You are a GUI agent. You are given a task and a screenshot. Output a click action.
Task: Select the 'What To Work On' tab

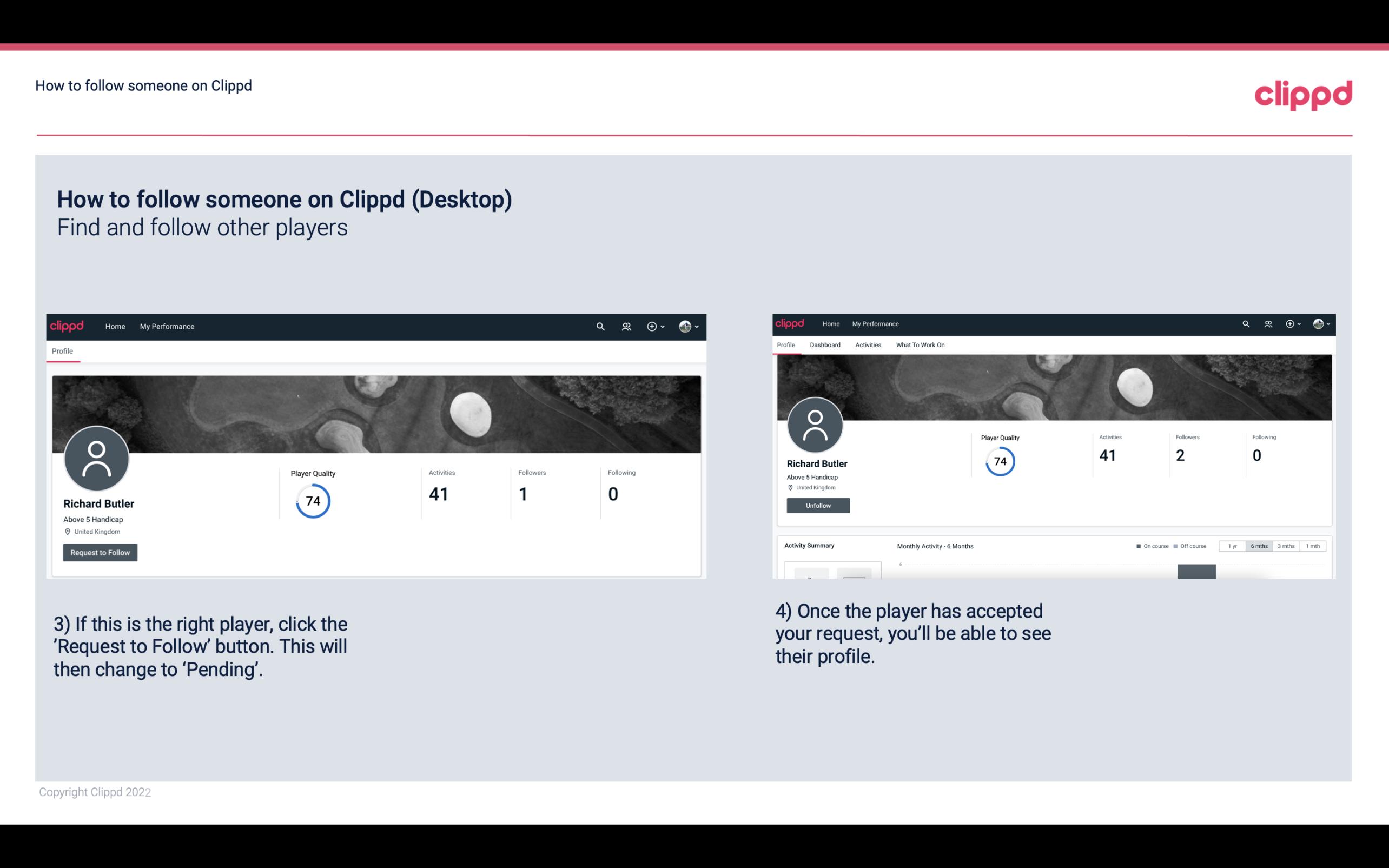pos(921,345)
